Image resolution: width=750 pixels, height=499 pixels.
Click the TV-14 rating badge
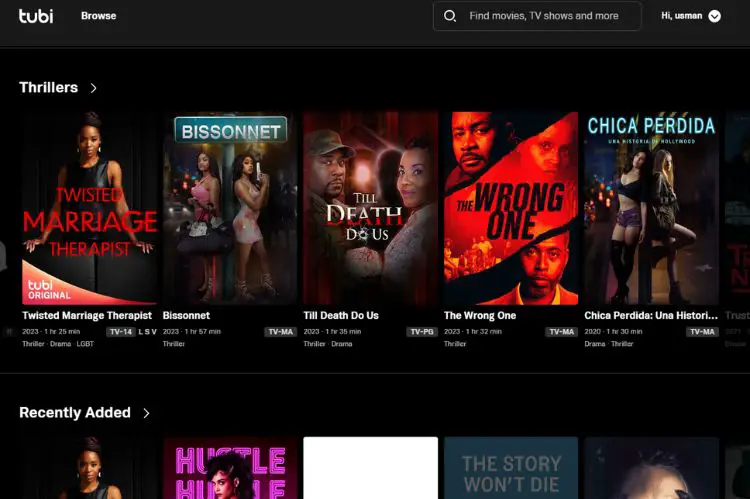pos(121,332)
